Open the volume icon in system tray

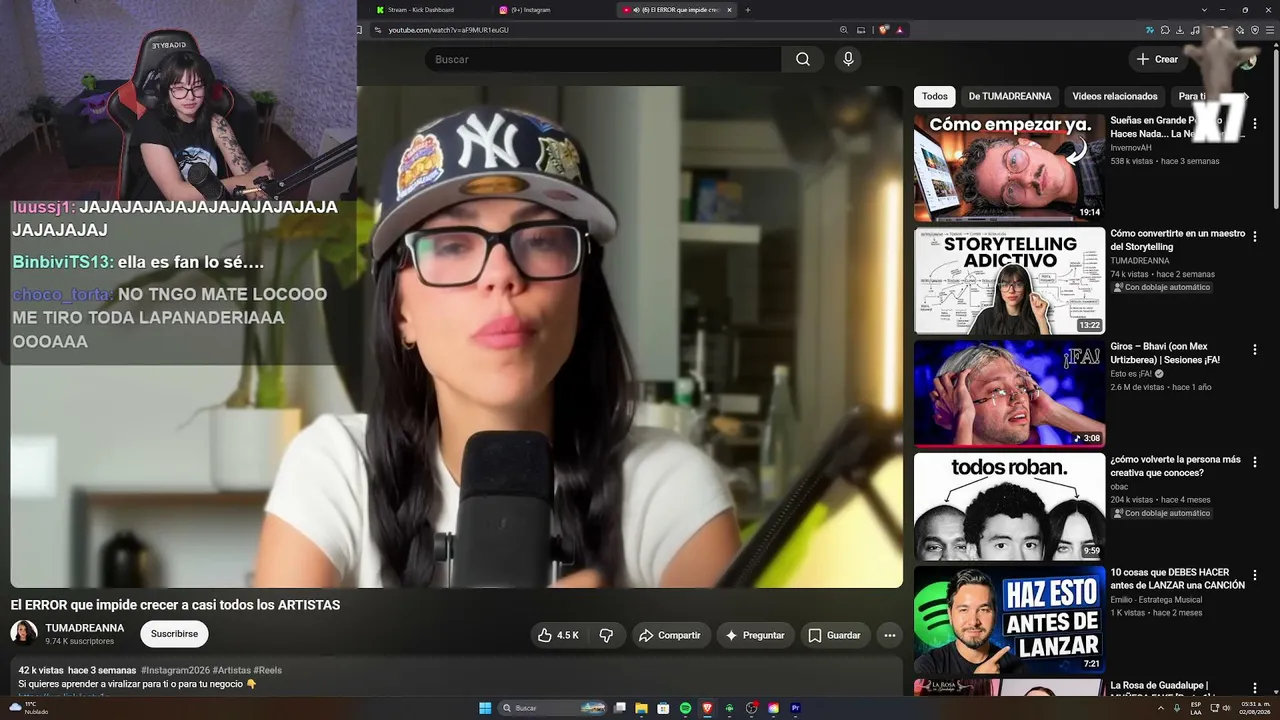point(1226,708)
